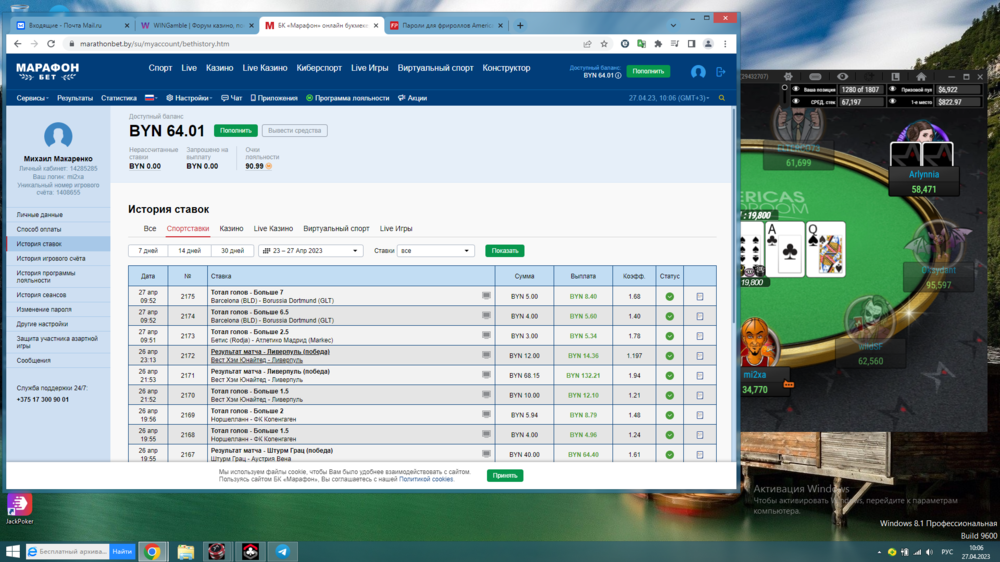Click the monitor icon in bet 2174 row
The image size is (1000, 562).
pos(486,316)
